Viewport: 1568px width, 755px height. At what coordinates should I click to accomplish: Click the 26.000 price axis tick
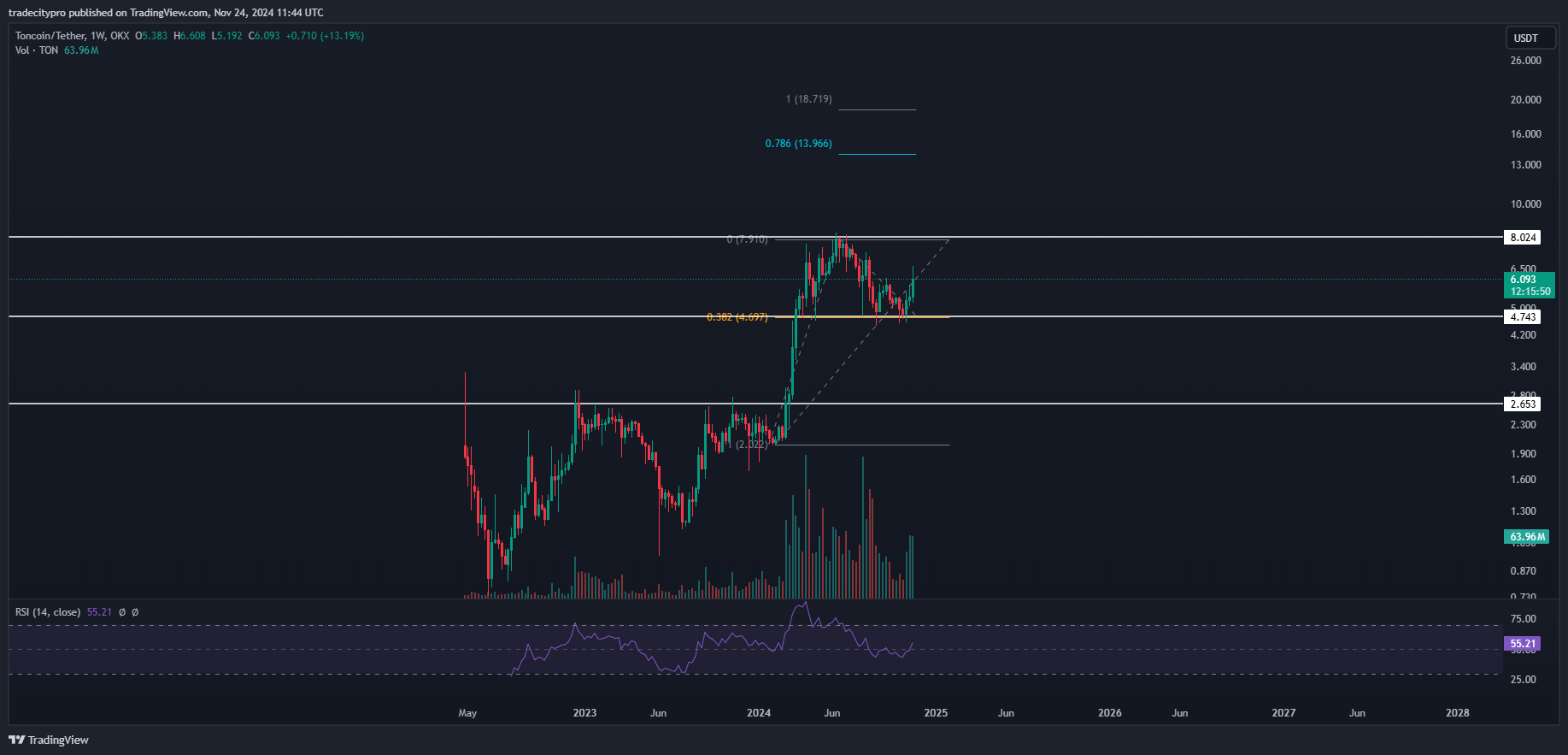[1526, 61]
